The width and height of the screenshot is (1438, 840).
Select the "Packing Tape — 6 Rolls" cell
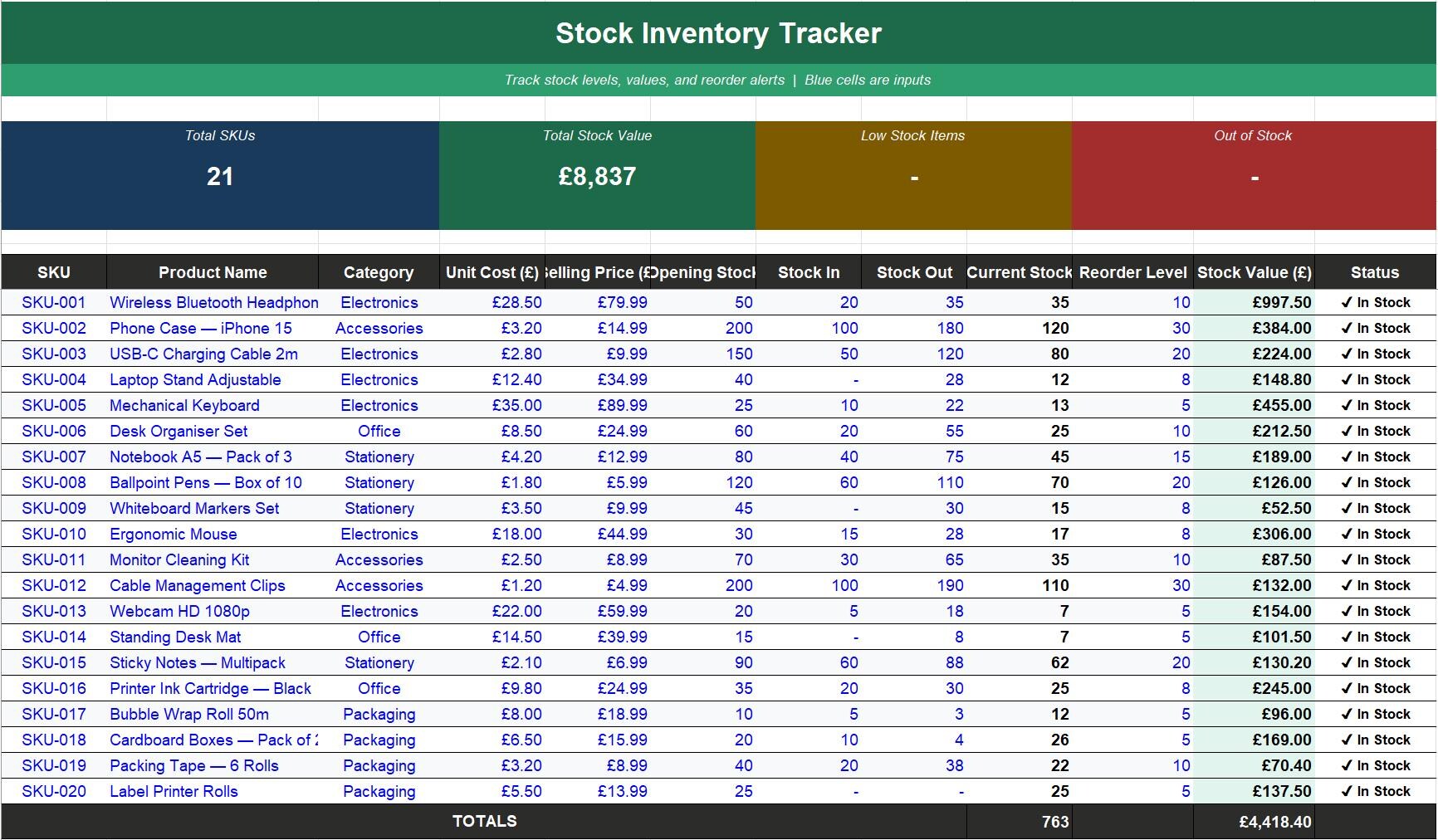213,766
